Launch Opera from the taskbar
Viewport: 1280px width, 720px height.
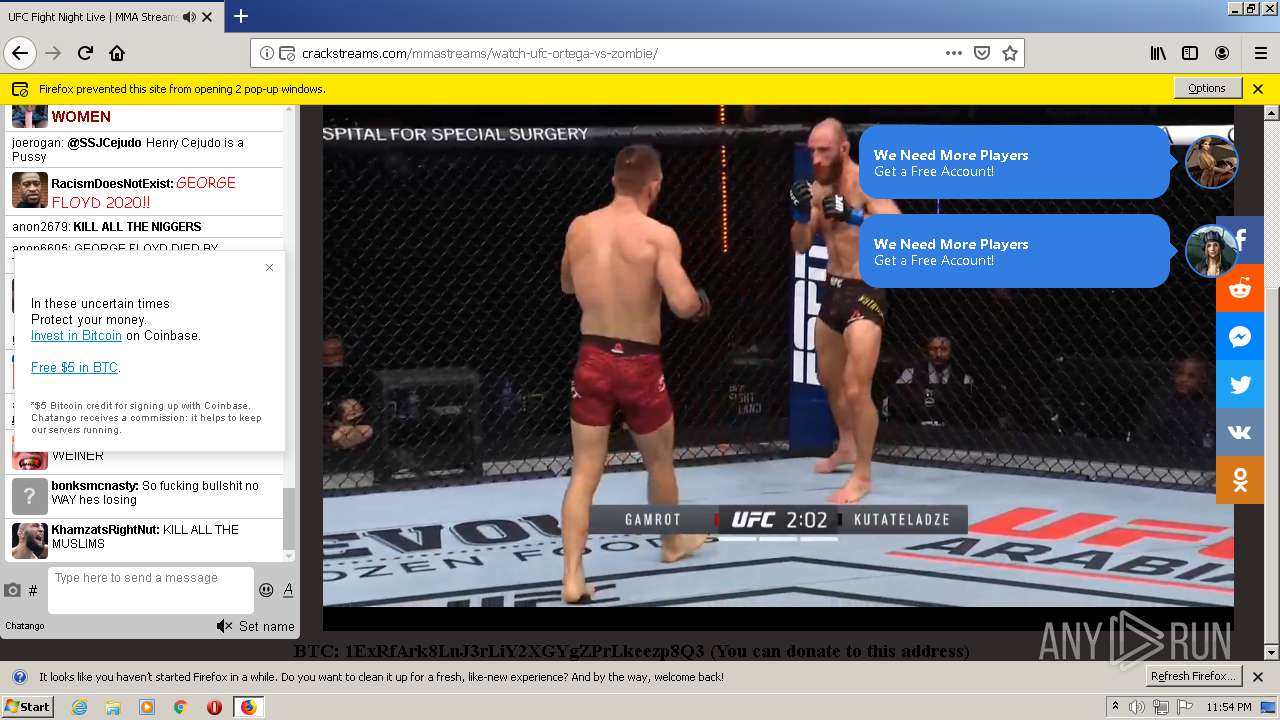214,707
